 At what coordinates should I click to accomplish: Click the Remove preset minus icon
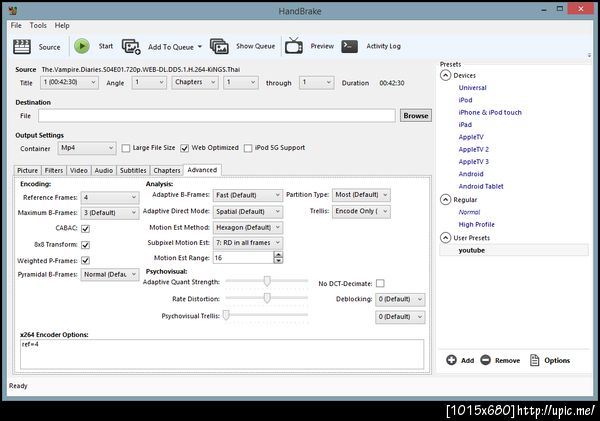pos(486,360)
